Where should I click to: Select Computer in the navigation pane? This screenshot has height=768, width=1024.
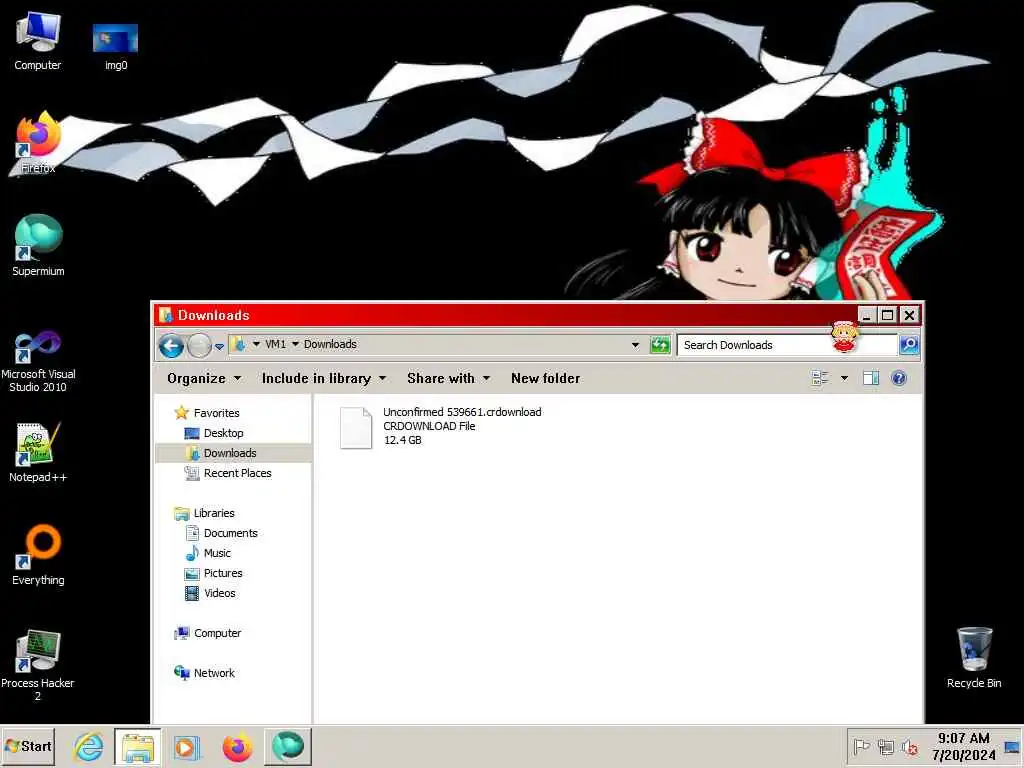click(x=217, y=633)
